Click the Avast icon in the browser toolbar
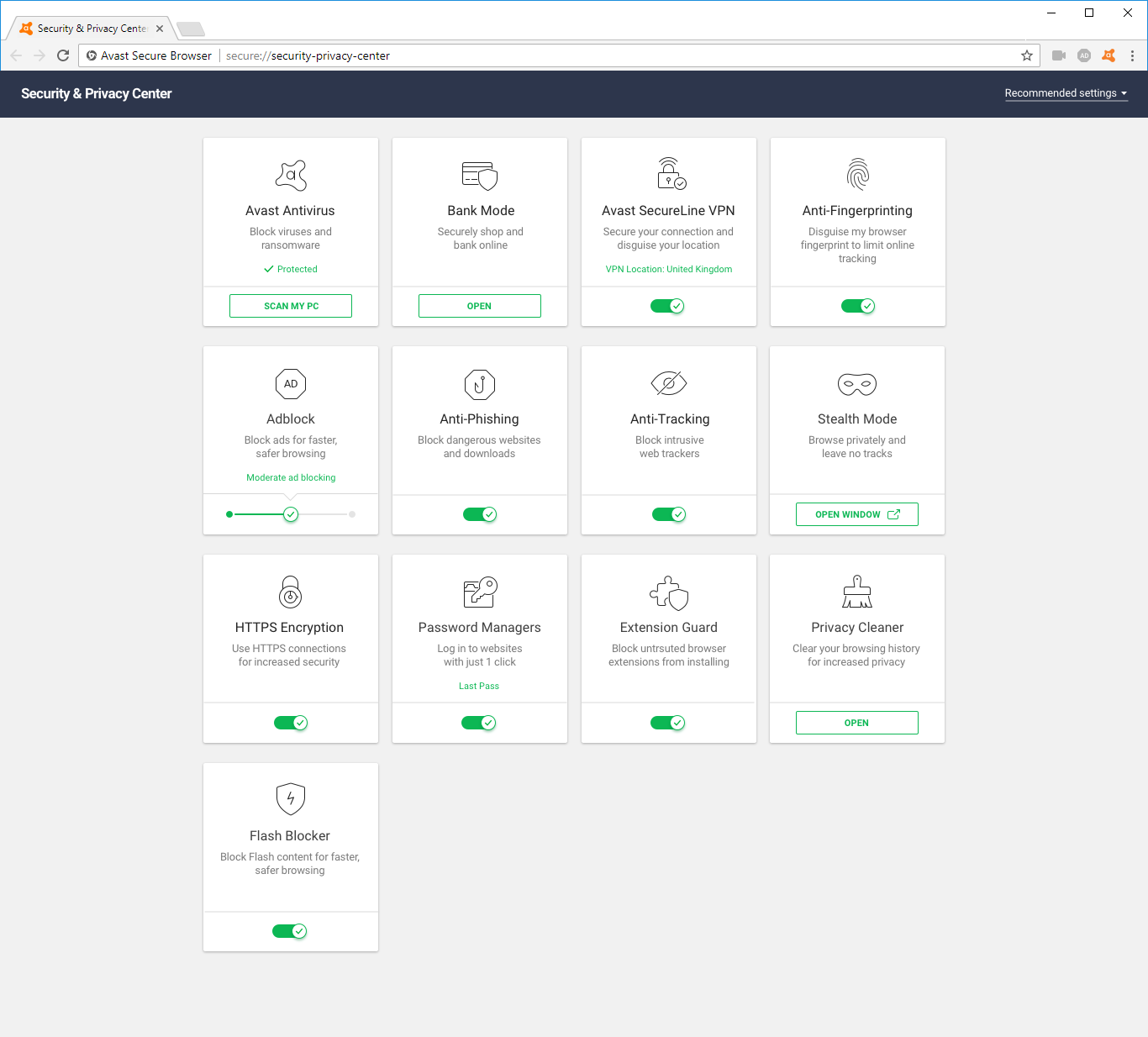The width and height of the screenshot is (1148, 1037). tap(1109, 55)
